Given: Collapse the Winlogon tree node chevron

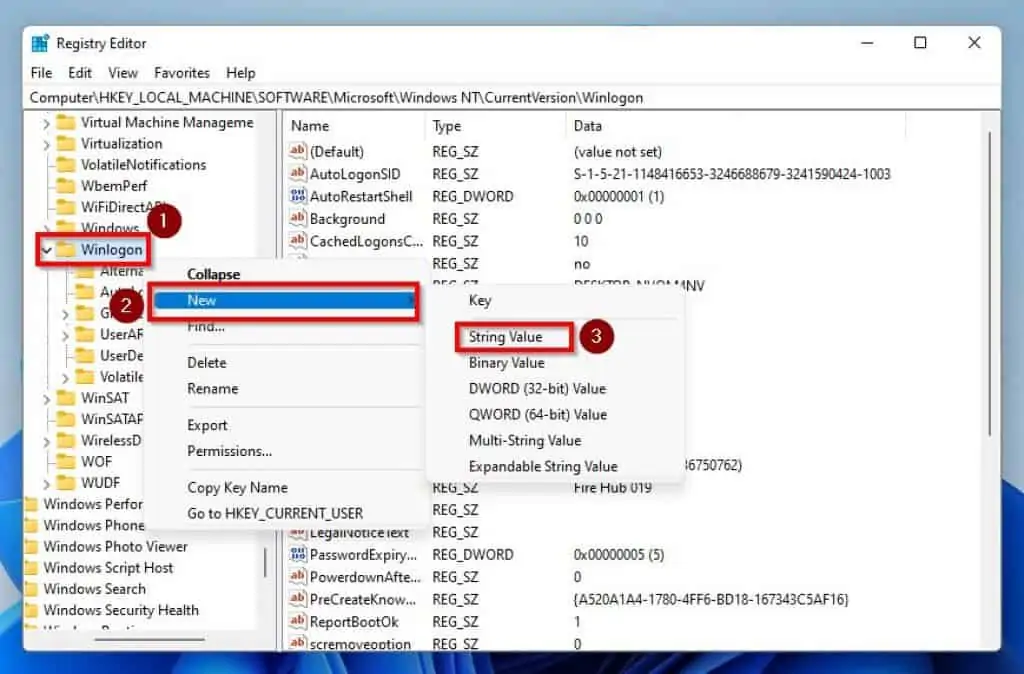Looking at the screenshot, I should (46, 250).
